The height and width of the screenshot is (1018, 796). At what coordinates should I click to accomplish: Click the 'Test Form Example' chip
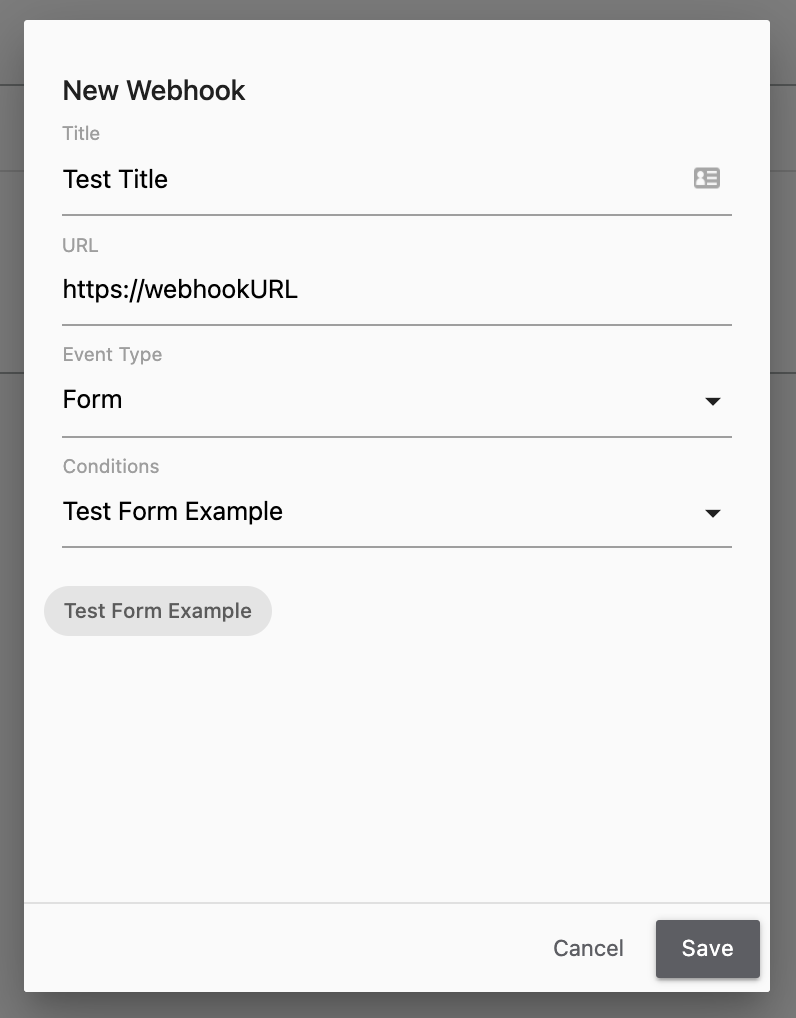click(x=158, y=611)
